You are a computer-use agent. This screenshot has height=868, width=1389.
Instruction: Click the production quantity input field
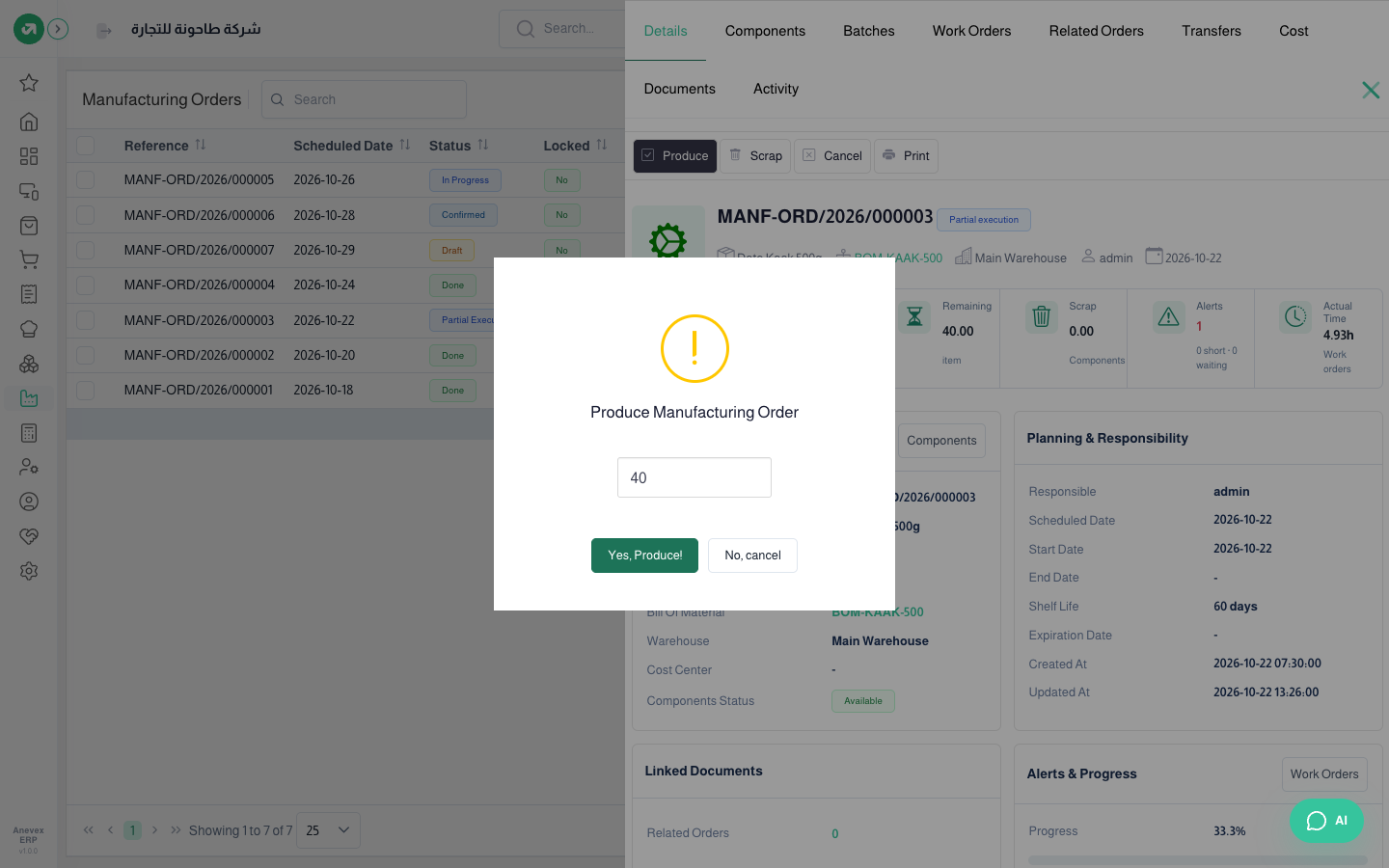[694, 477]
